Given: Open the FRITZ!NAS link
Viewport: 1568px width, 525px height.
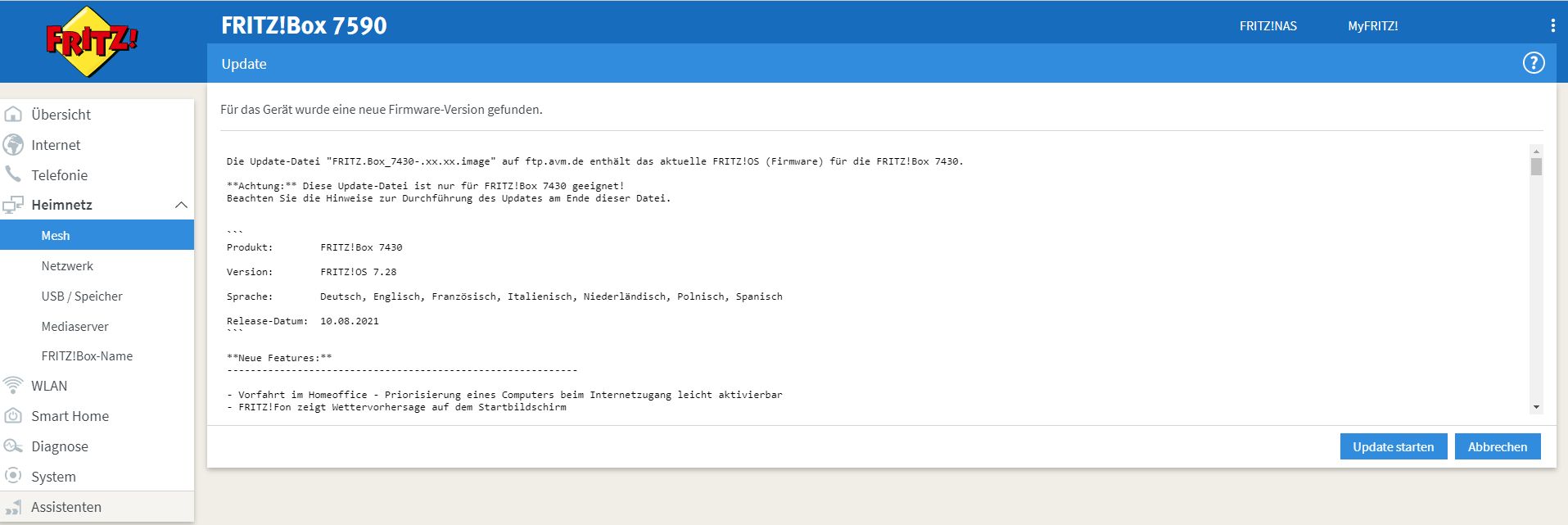Looking at the screenshot, I should point(1268,26).
